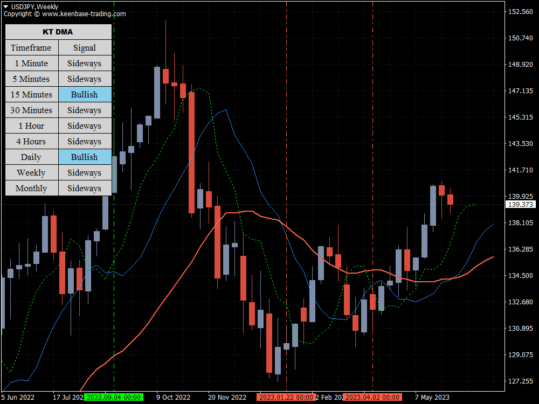Click the Sideways signal for 30 Minutes
Image resolution: width=539 pixels, height=404 pixels.
pyautogui.click(x=85, y=110)
